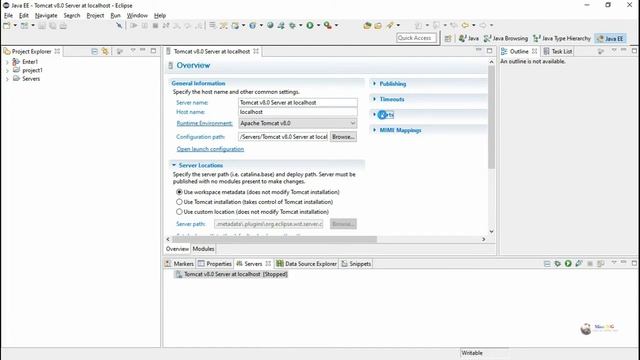The image size is (640, 360).
Task: Click the editor's vertical scrollbar thumb
Action: coord(491,117)
